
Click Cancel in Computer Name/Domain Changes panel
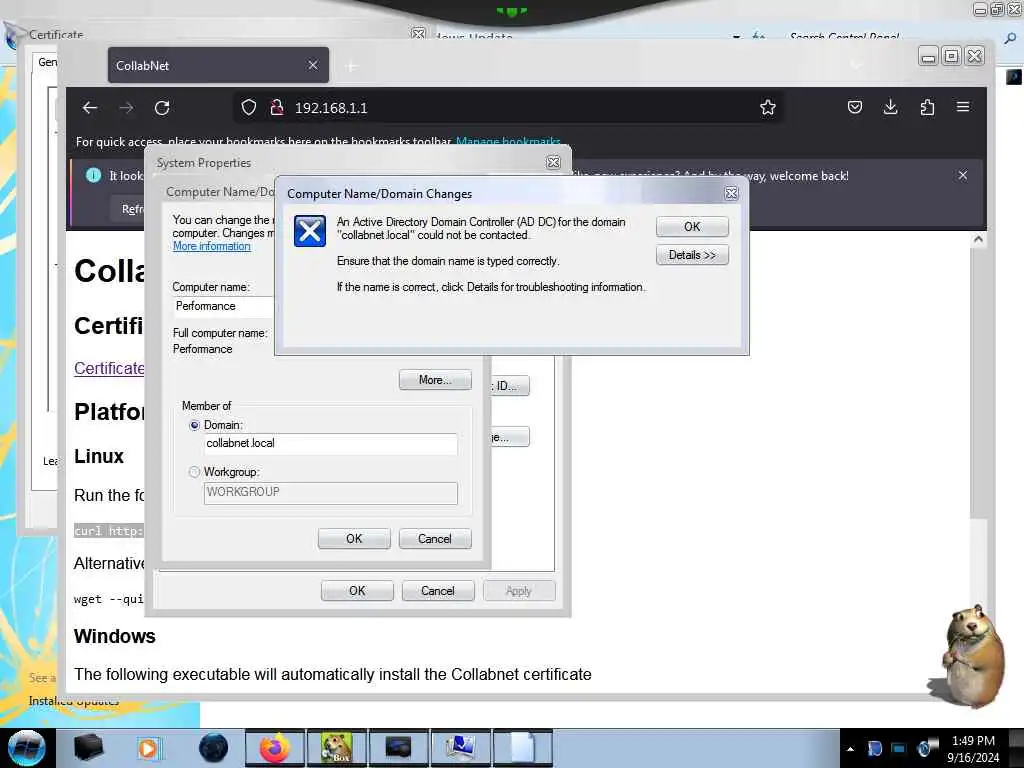coord(435,539)
